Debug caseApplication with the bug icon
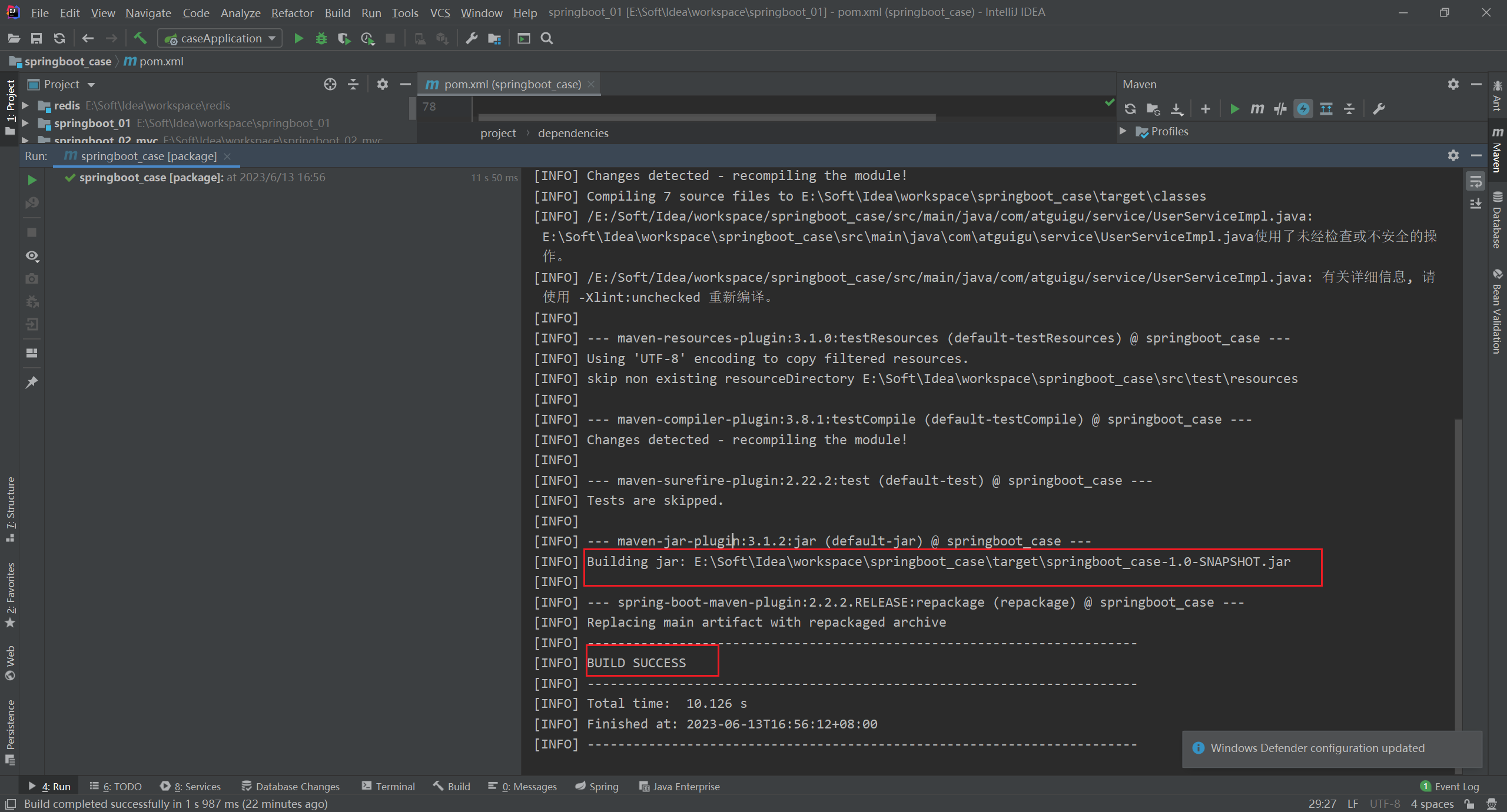 point(321,38)
